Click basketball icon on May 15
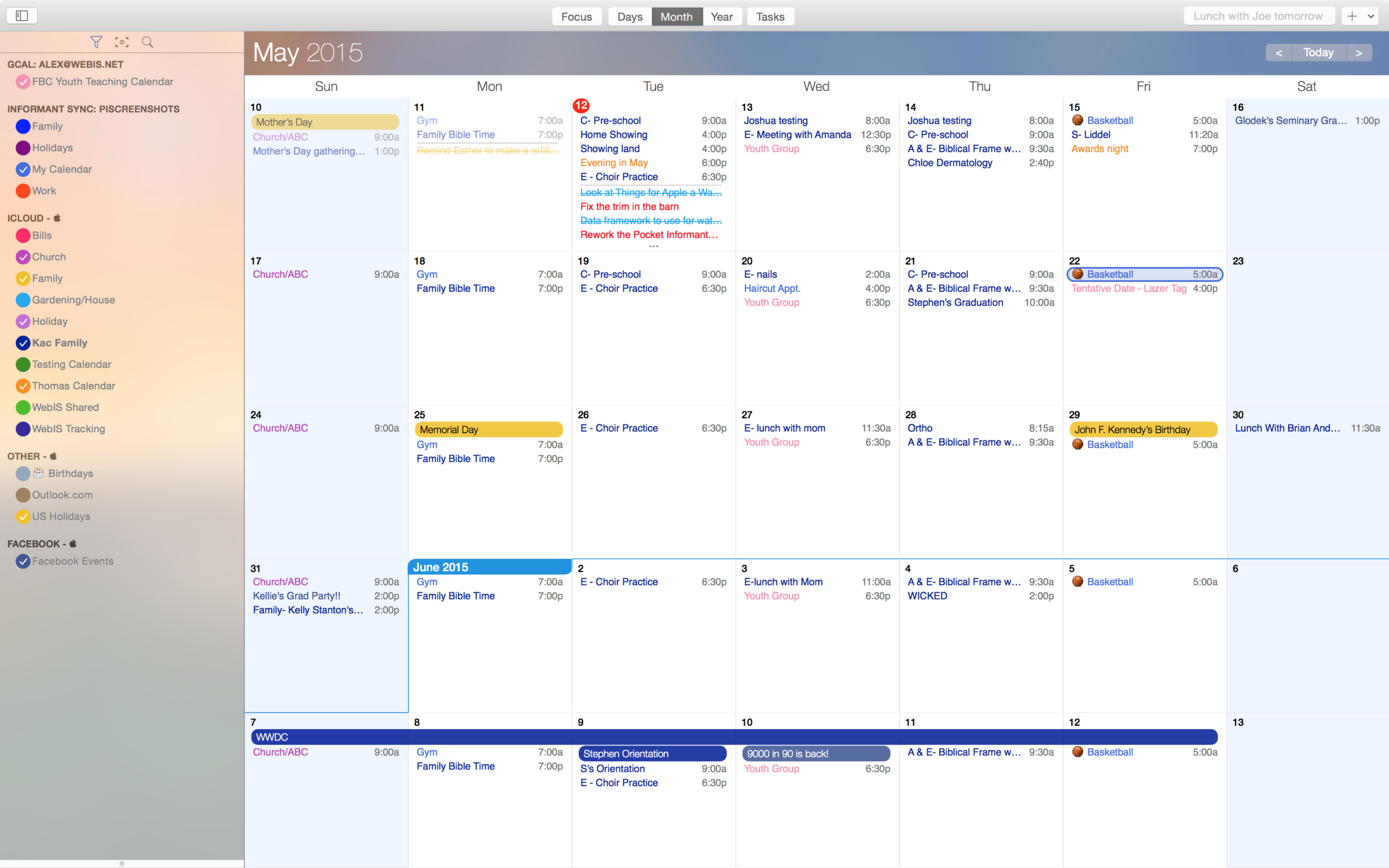 click(x=1078, y=120)
